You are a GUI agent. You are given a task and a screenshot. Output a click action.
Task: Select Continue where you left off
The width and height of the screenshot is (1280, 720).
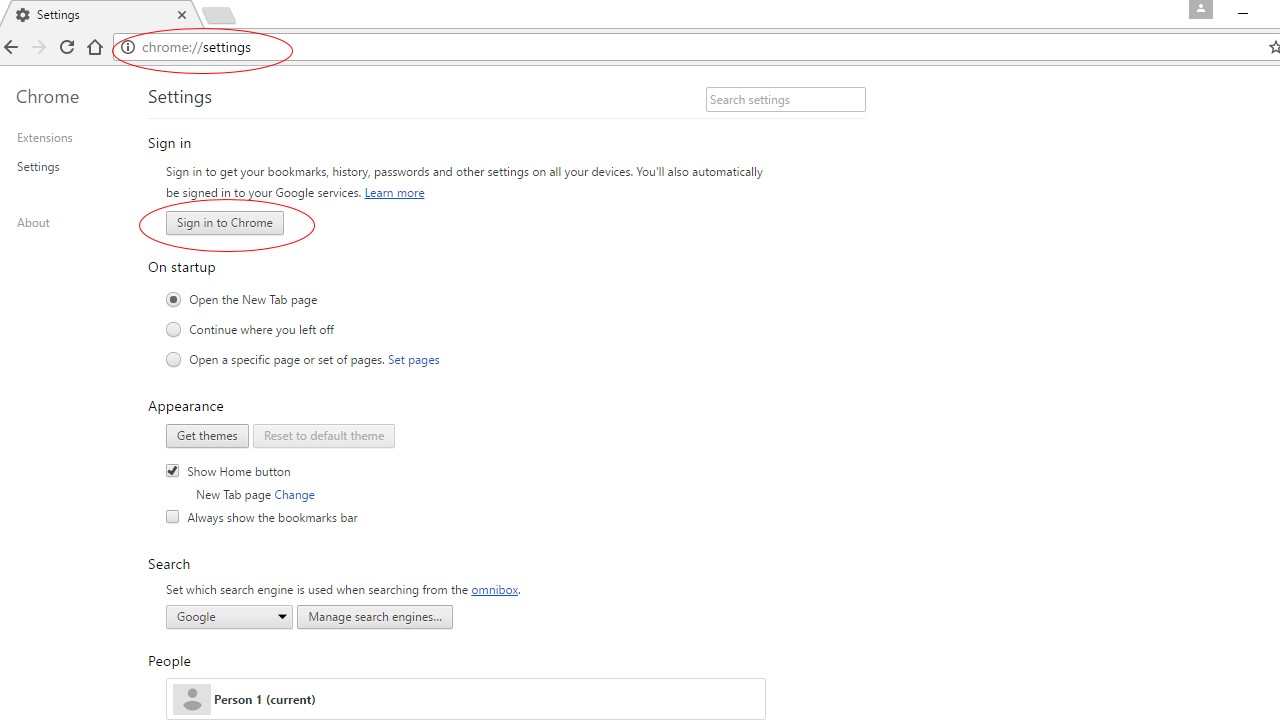(x=173, y=330)
